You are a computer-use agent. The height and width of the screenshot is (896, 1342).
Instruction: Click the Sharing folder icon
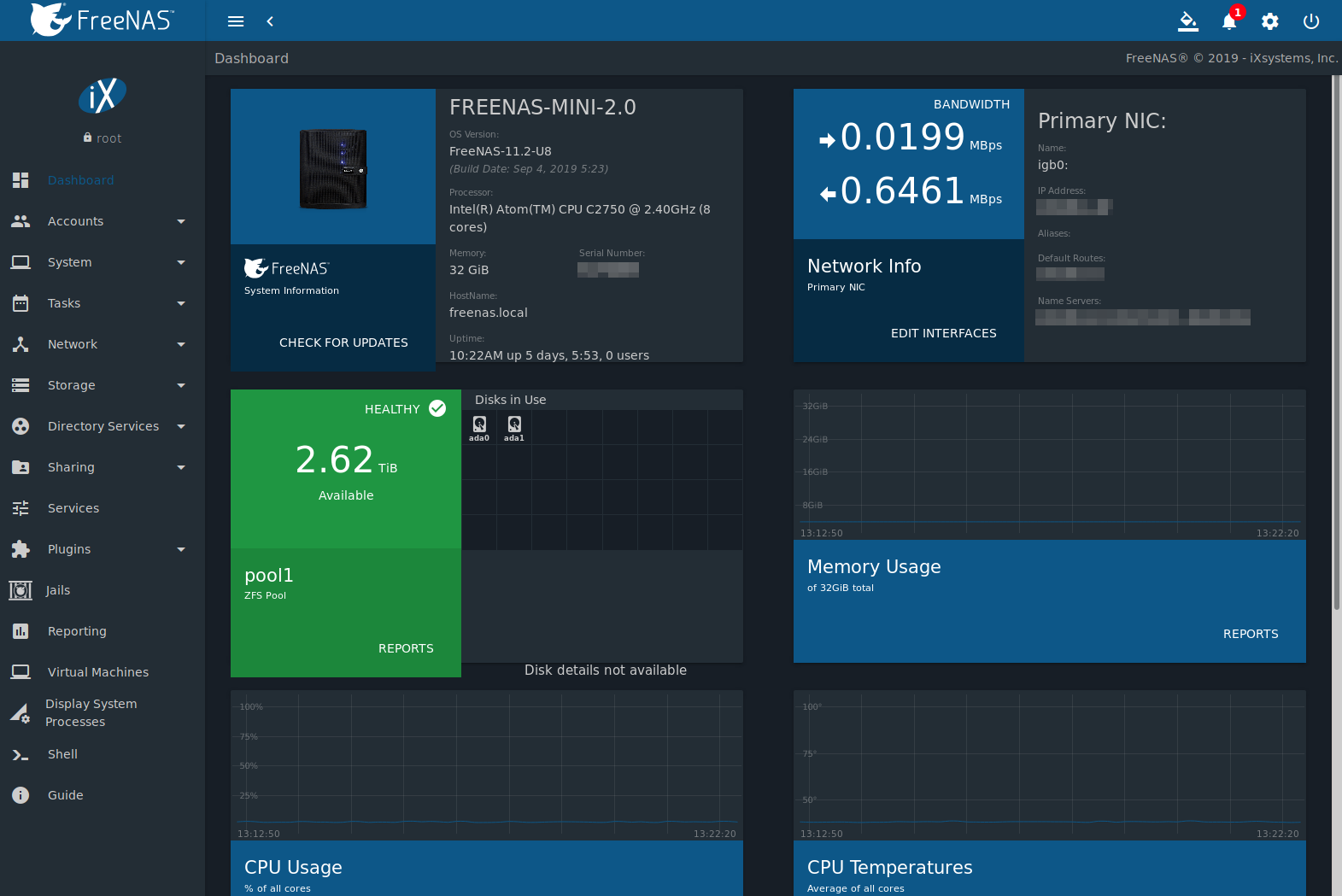click(x=21, y=467)
